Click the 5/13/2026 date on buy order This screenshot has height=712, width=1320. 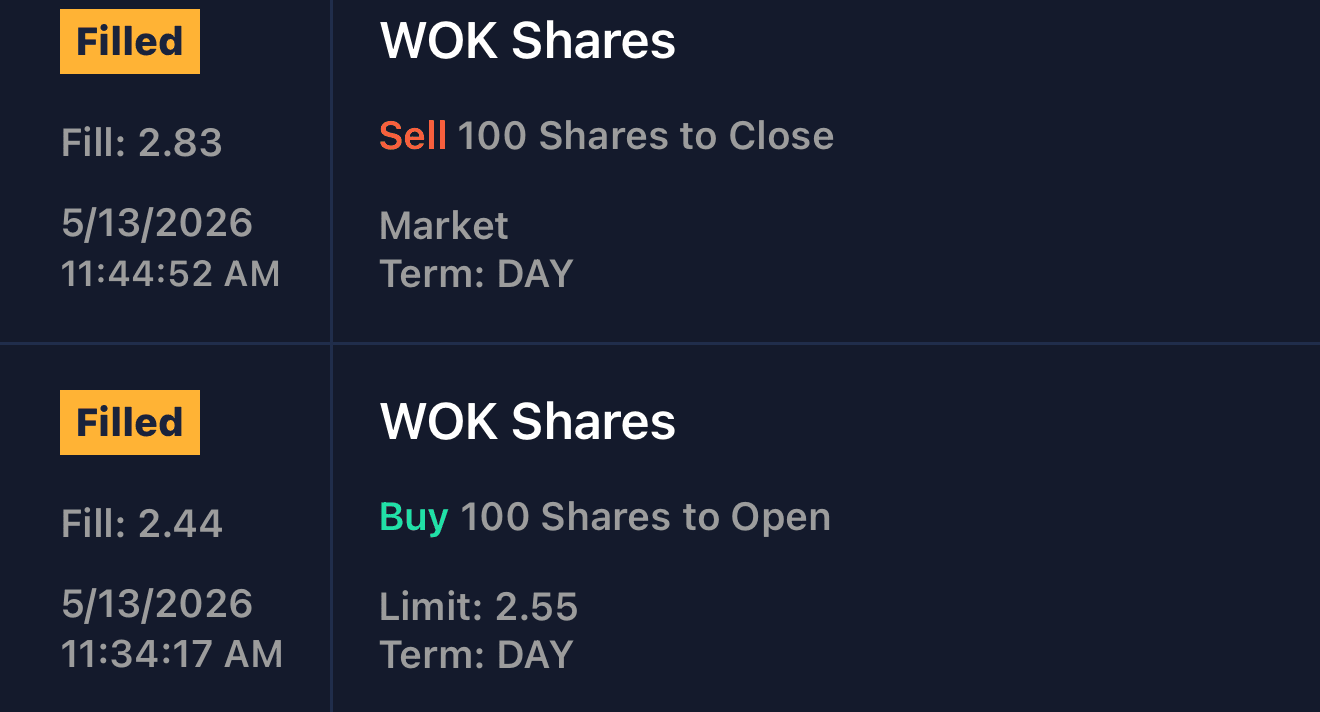pos(157,604)
